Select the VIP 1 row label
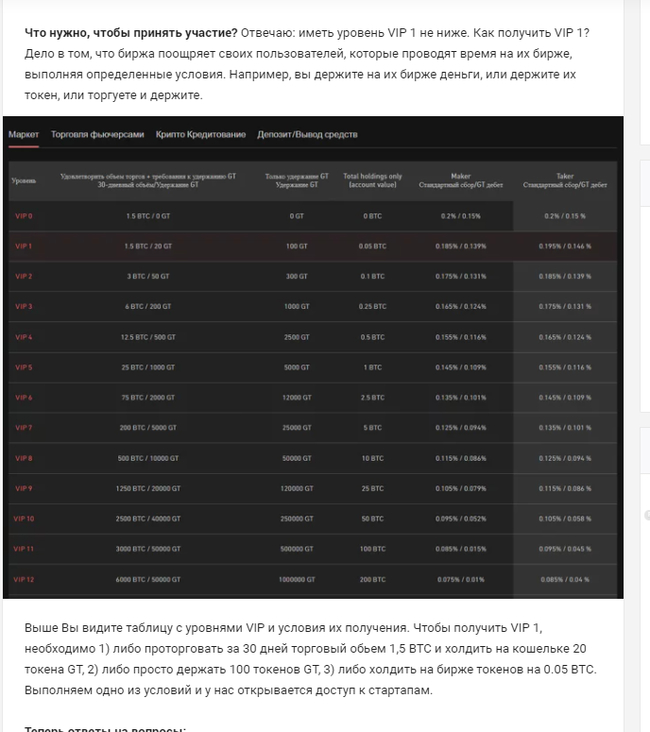 [22, 246]
